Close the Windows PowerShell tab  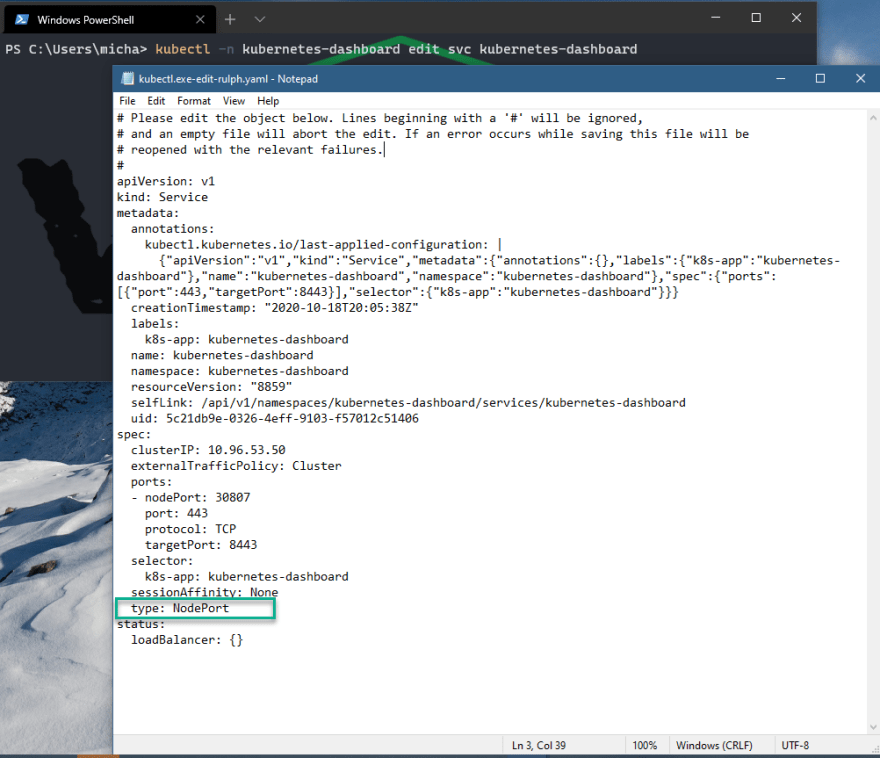[200, 20]
